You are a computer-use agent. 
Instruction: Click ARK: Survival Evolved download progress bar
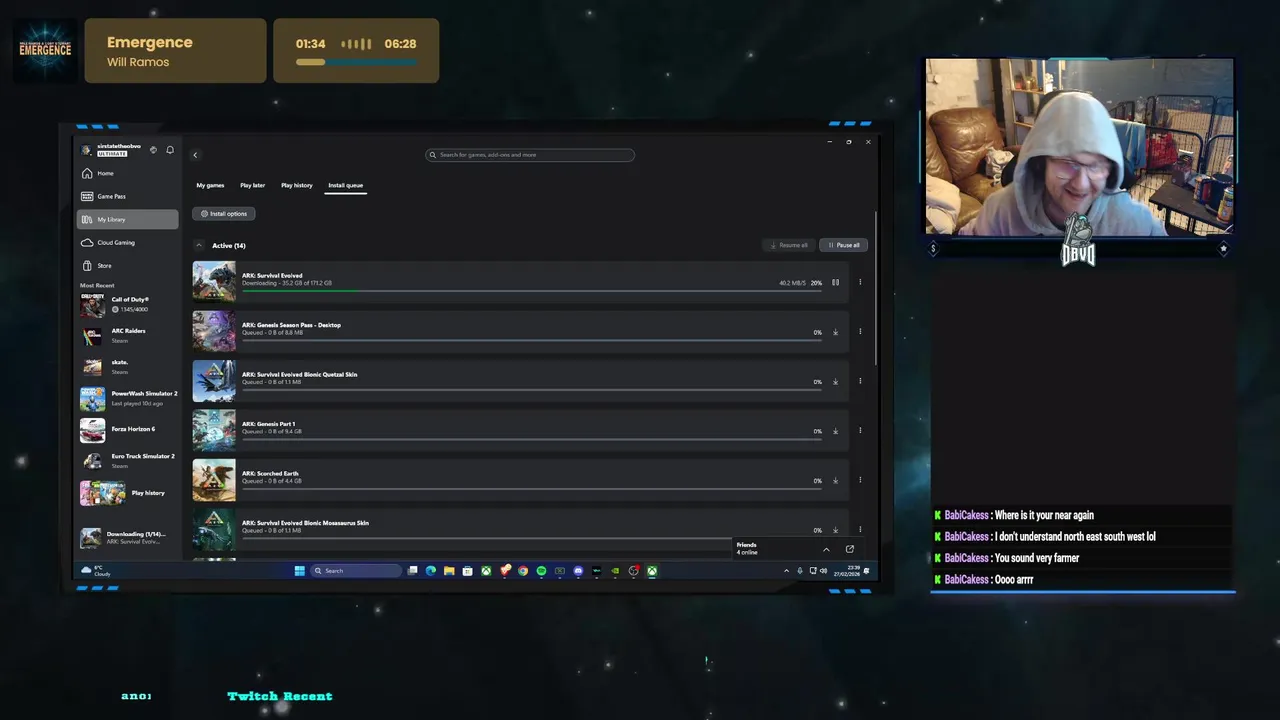(x=531, y=290)
